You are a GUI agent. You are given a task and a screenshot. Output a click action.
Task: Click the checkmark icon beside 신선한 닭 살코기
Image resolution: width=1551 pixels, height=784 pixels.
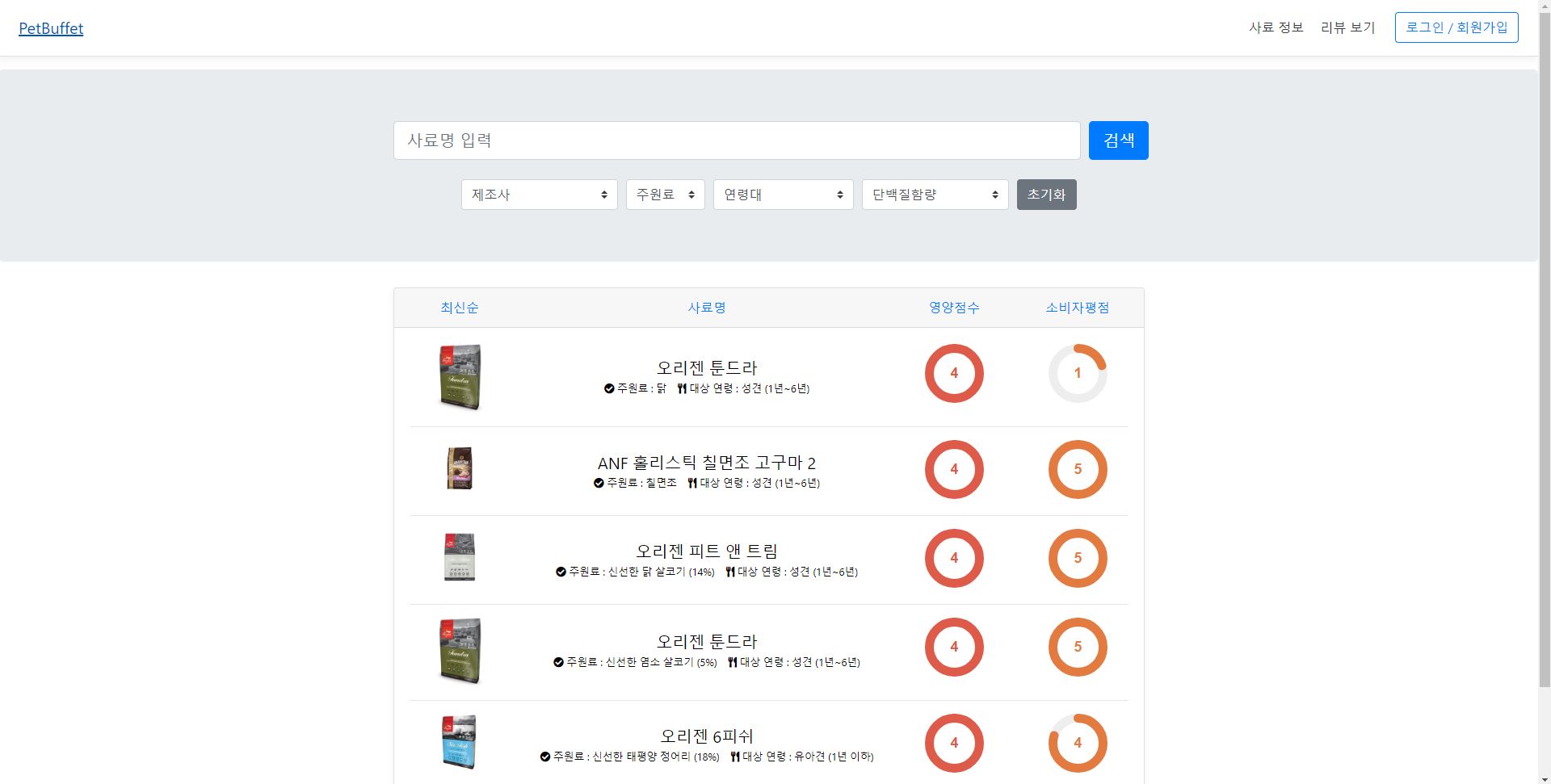coord(561,572)
